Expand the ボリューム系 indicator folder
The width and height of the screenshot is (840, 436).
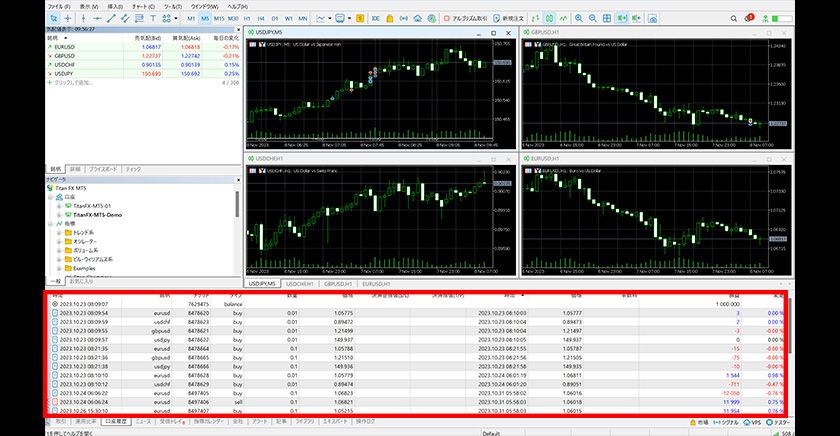coord(59,250)
